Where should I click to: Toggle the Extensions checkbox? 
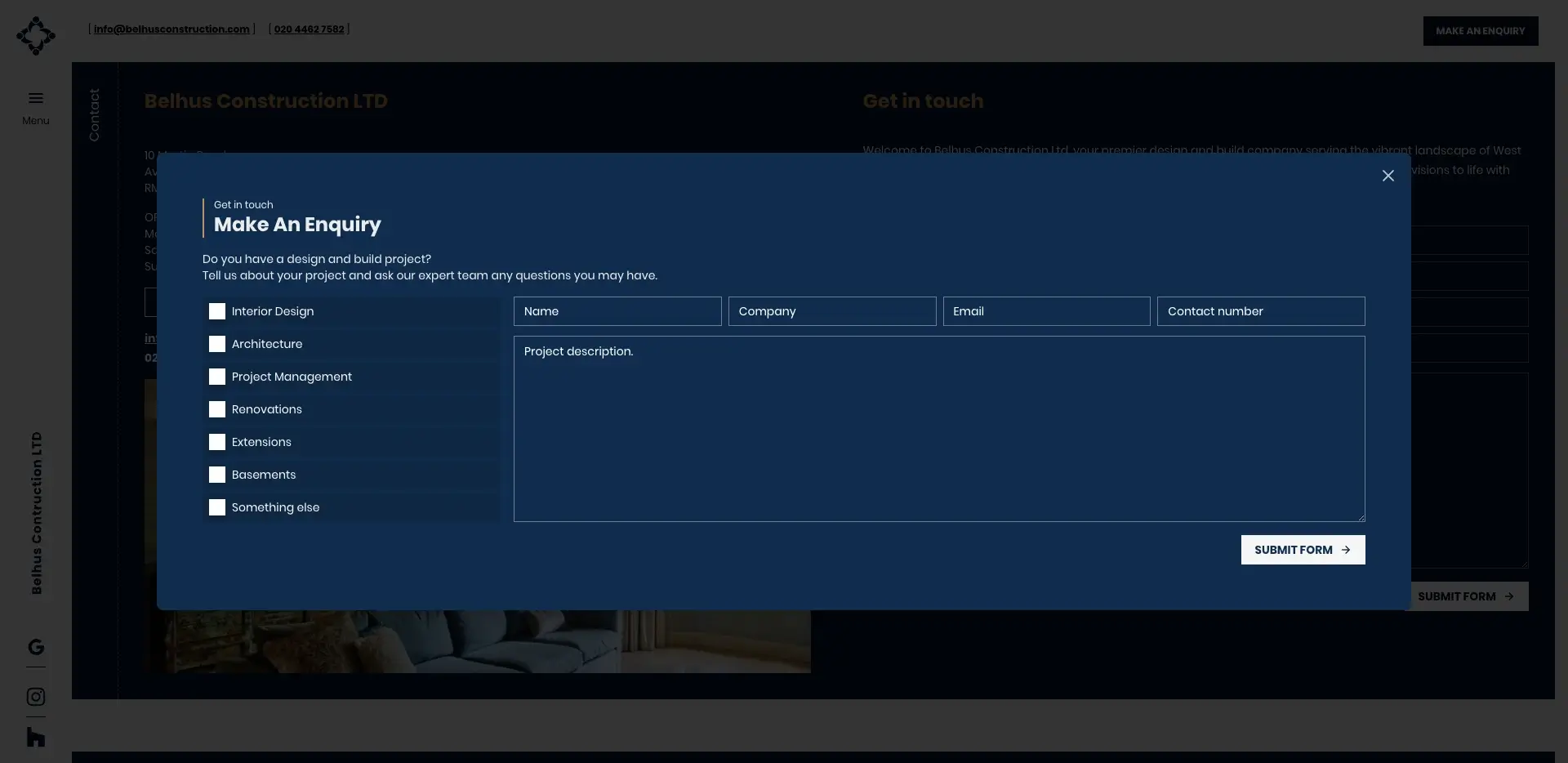(217, 442)
